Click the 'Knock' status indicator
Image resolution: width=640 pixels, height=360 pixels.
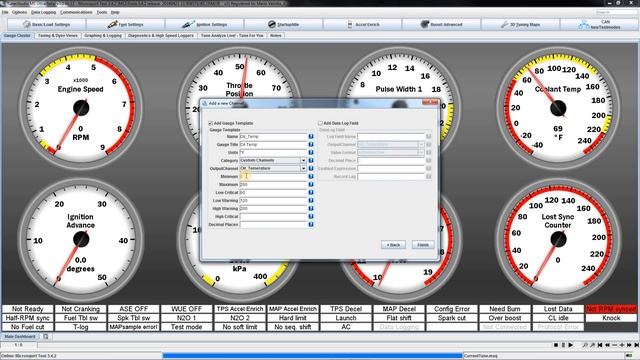[x=611, y=318]
